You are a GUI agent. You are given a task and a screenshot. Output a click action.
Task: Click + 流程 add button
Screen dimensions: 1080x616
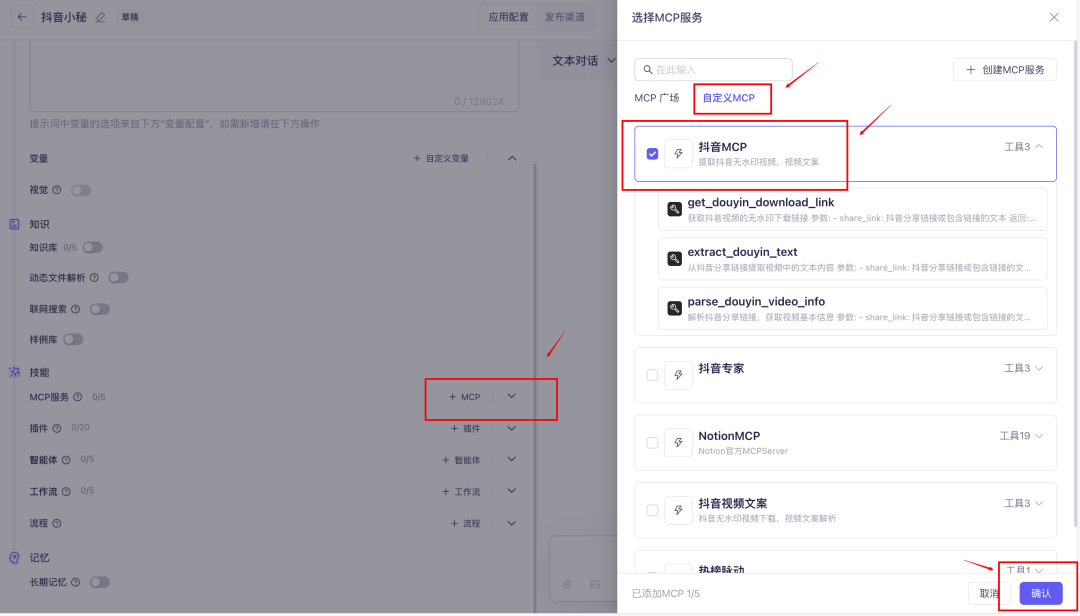[x=466, y=524]
